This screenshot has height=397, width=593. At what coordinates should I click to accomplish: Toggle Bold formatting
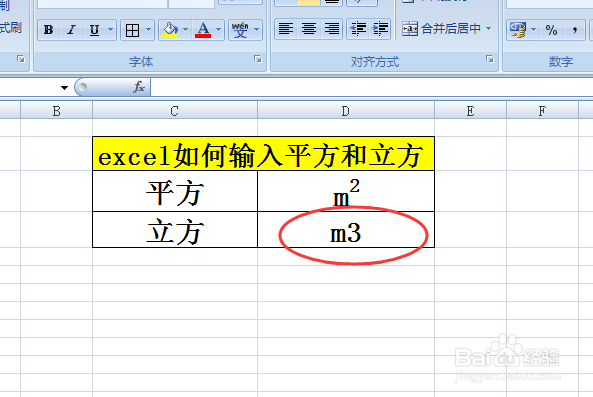click(49, 30)
